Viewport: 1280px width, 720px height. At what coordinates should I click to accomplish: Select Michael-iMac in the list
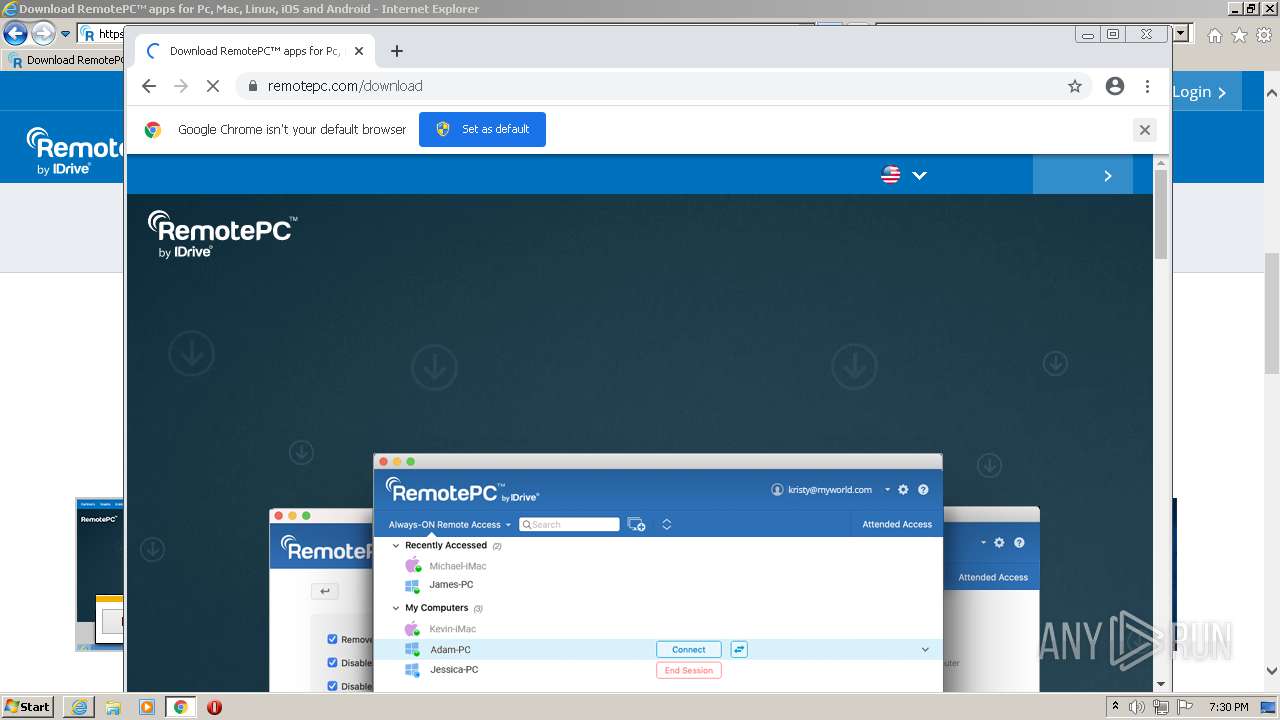coord(457,566)
